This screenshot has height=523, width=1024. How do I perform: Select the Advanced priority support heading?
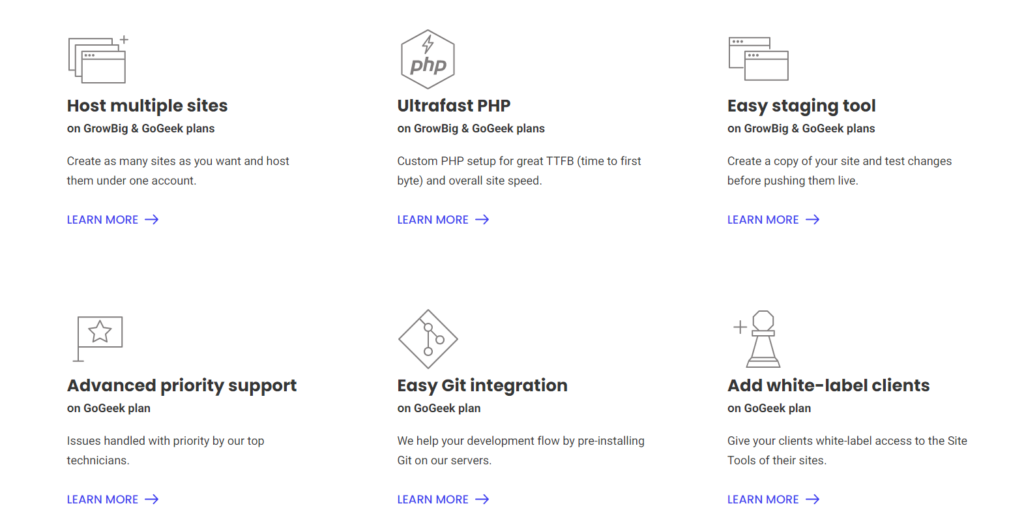point(182,385)
